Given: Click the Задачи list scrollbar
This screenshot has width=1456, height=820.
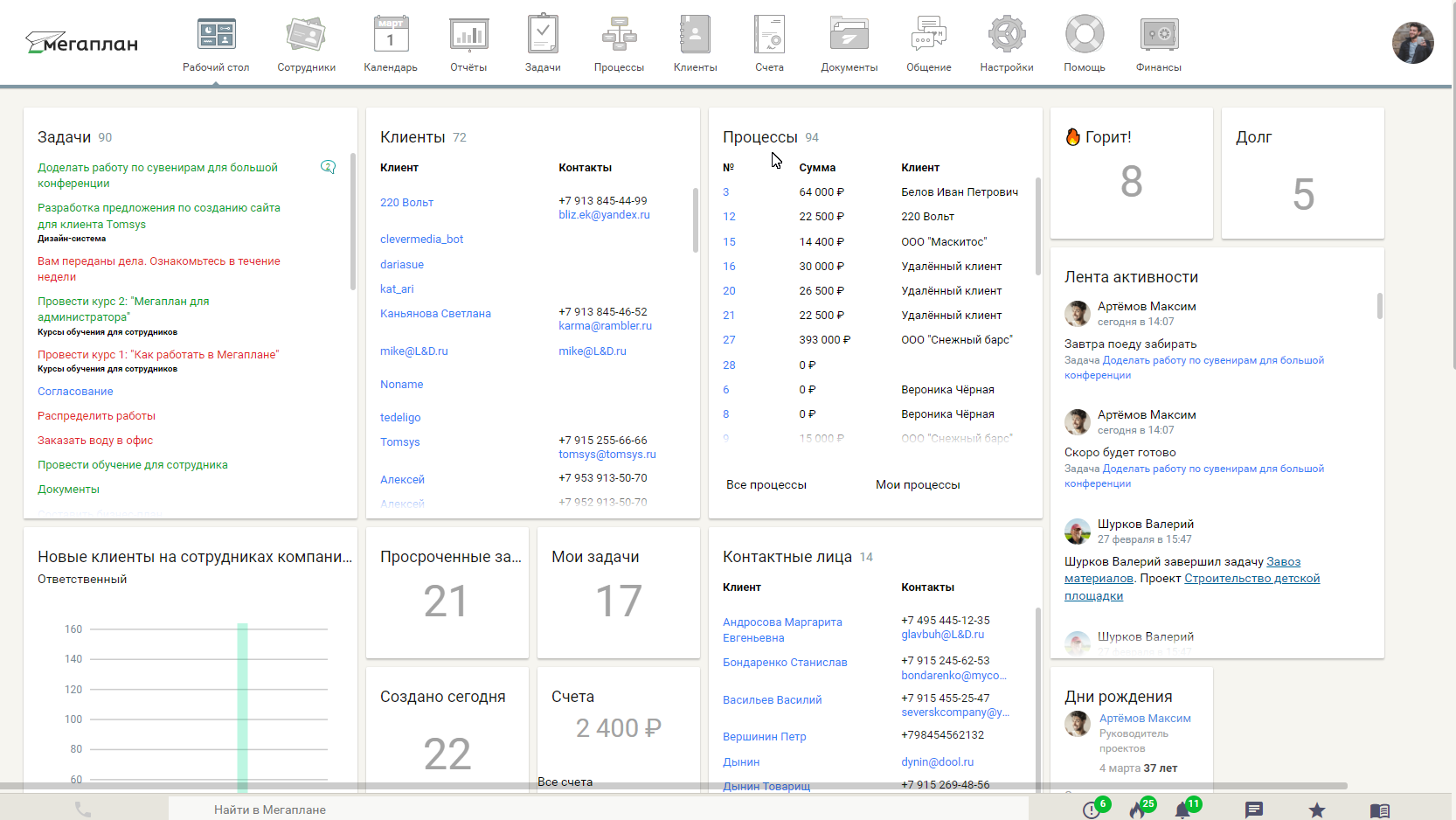Looking at the screenshot, I should (x=353, y=221).
